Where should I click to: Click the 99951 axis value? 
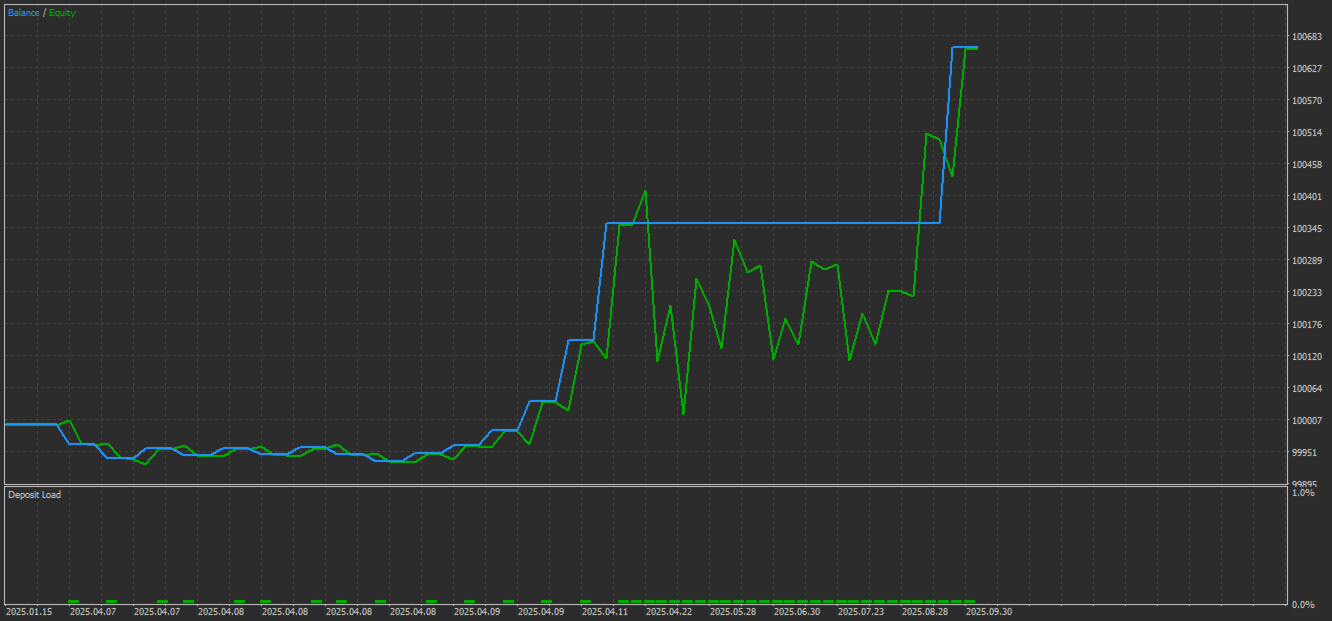(1304, 453)
